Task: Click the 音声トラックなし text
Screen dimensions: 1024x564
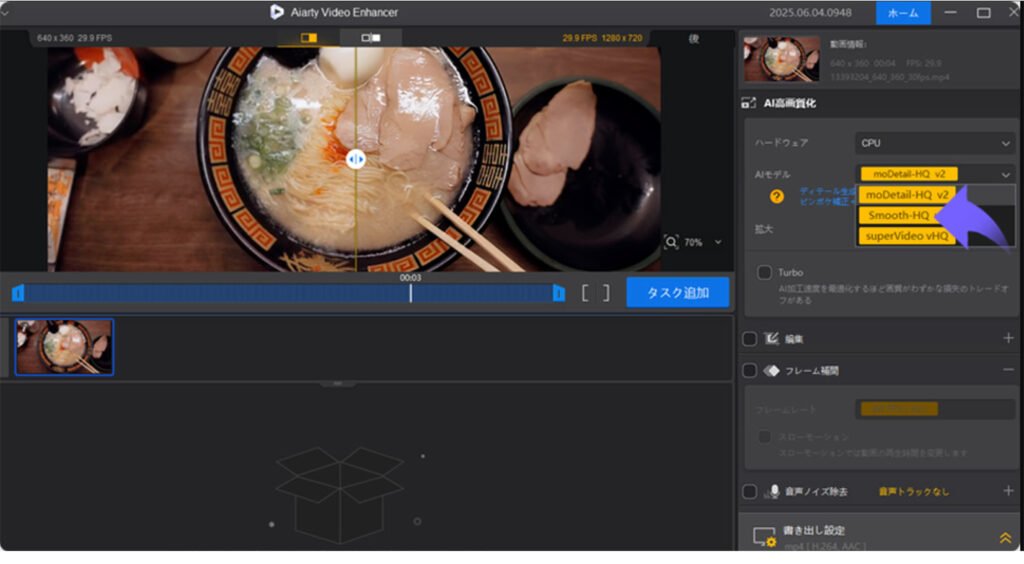Action: click(x=914, y=492)
